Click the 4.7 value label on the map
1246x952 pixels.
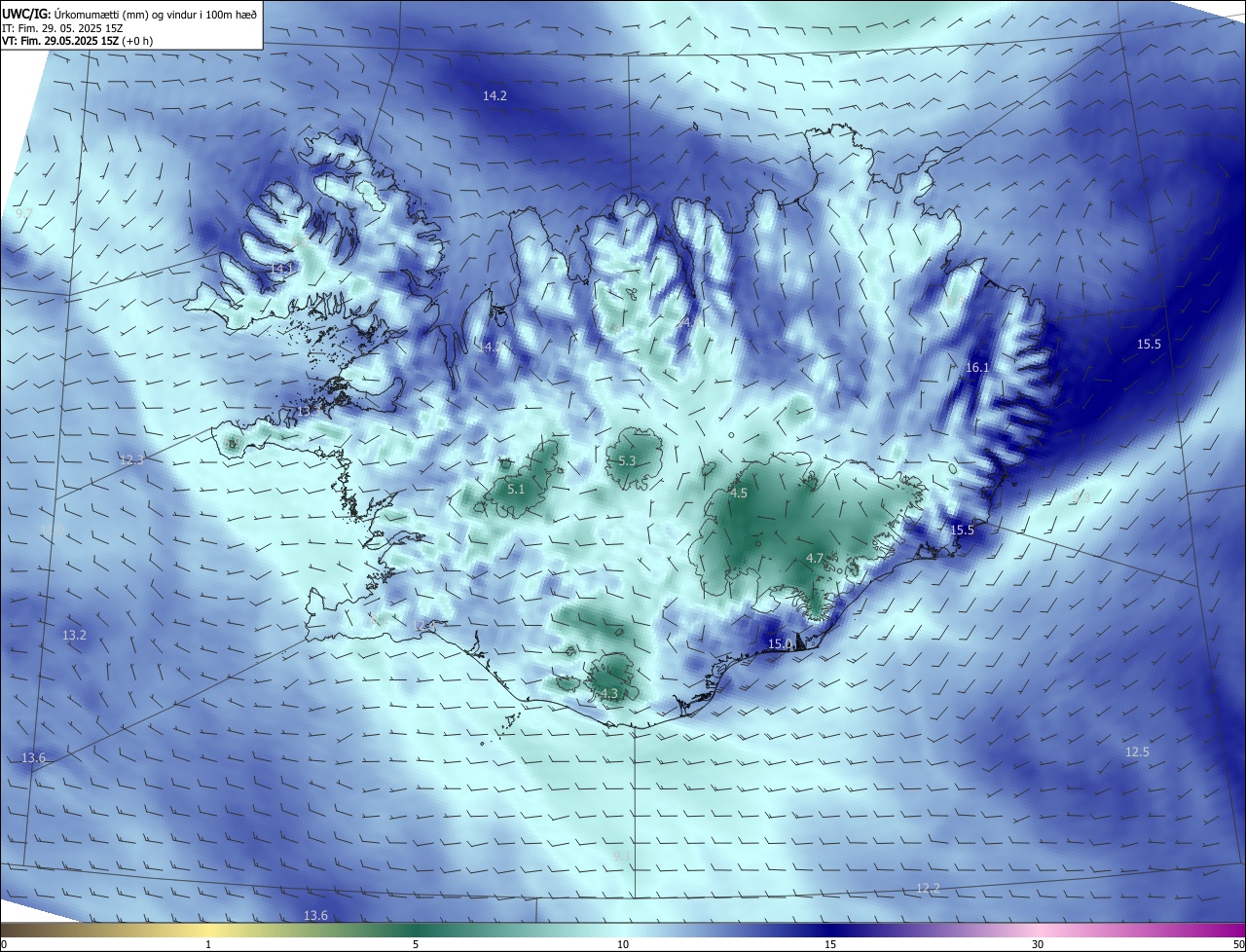click(815, 558)
